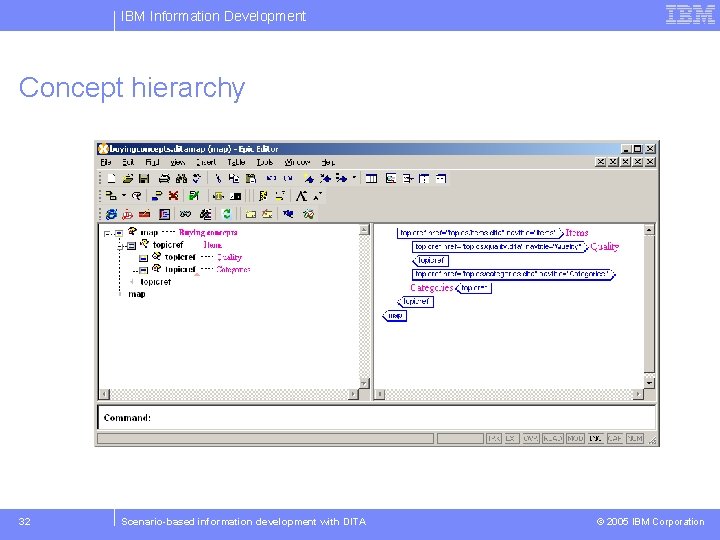This screenshot has width=720, height=540.
Task: Click tree pane horizontal scrollbar left arrow
Action: 105,394
